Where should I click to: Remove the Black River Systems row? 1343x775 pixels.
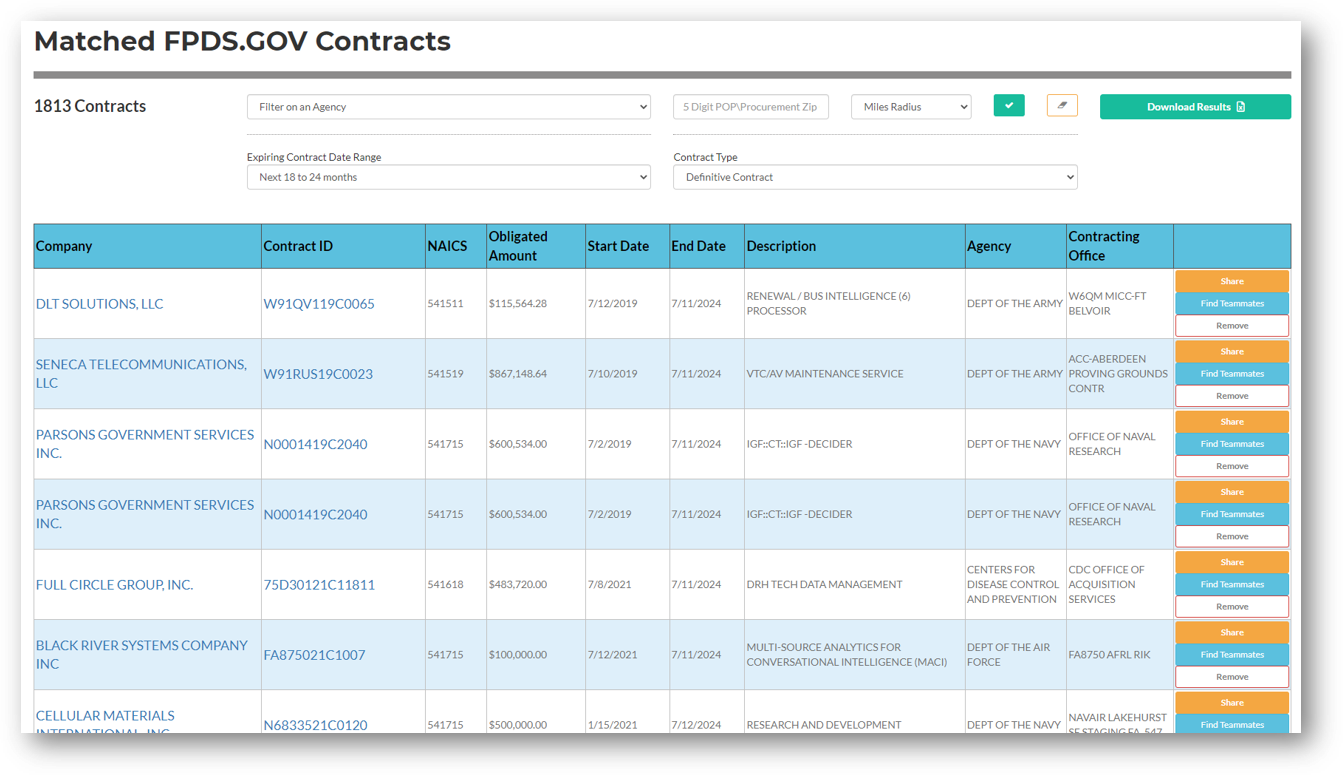[1232, 676]
